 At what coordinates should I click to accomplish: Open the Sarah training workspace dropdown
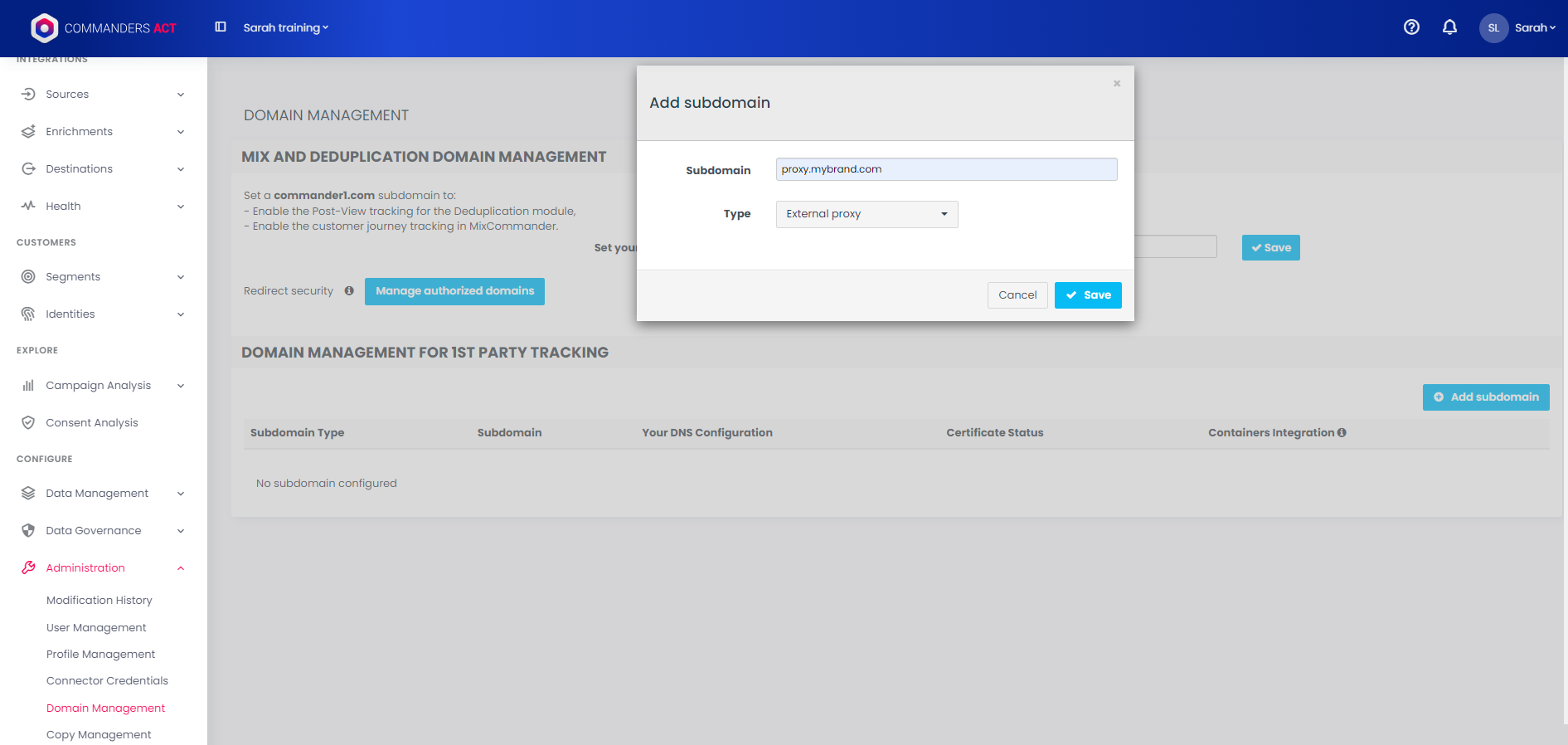click(x=285, y=28)
